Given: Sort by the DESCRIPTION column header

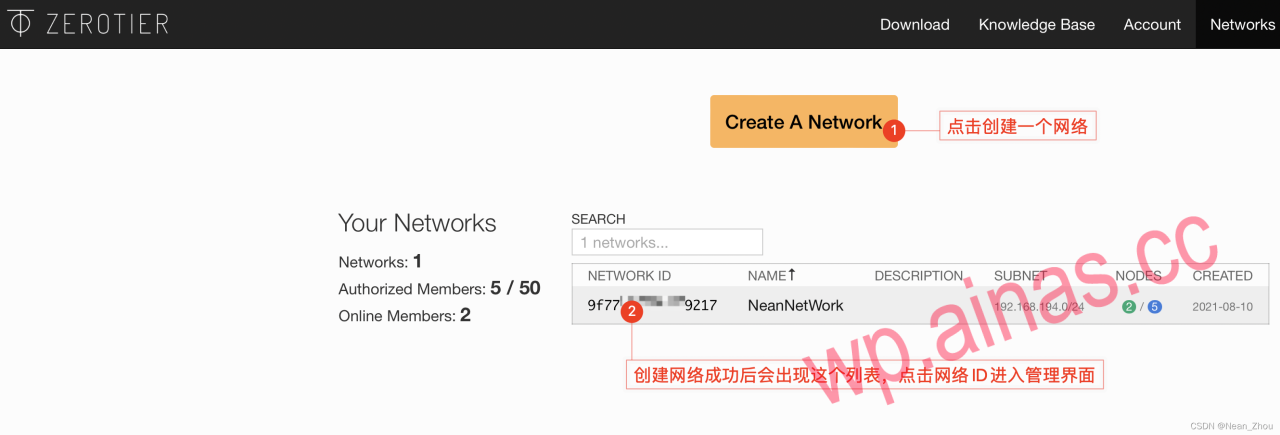Looking at the screenshot, I should point(918,276).
